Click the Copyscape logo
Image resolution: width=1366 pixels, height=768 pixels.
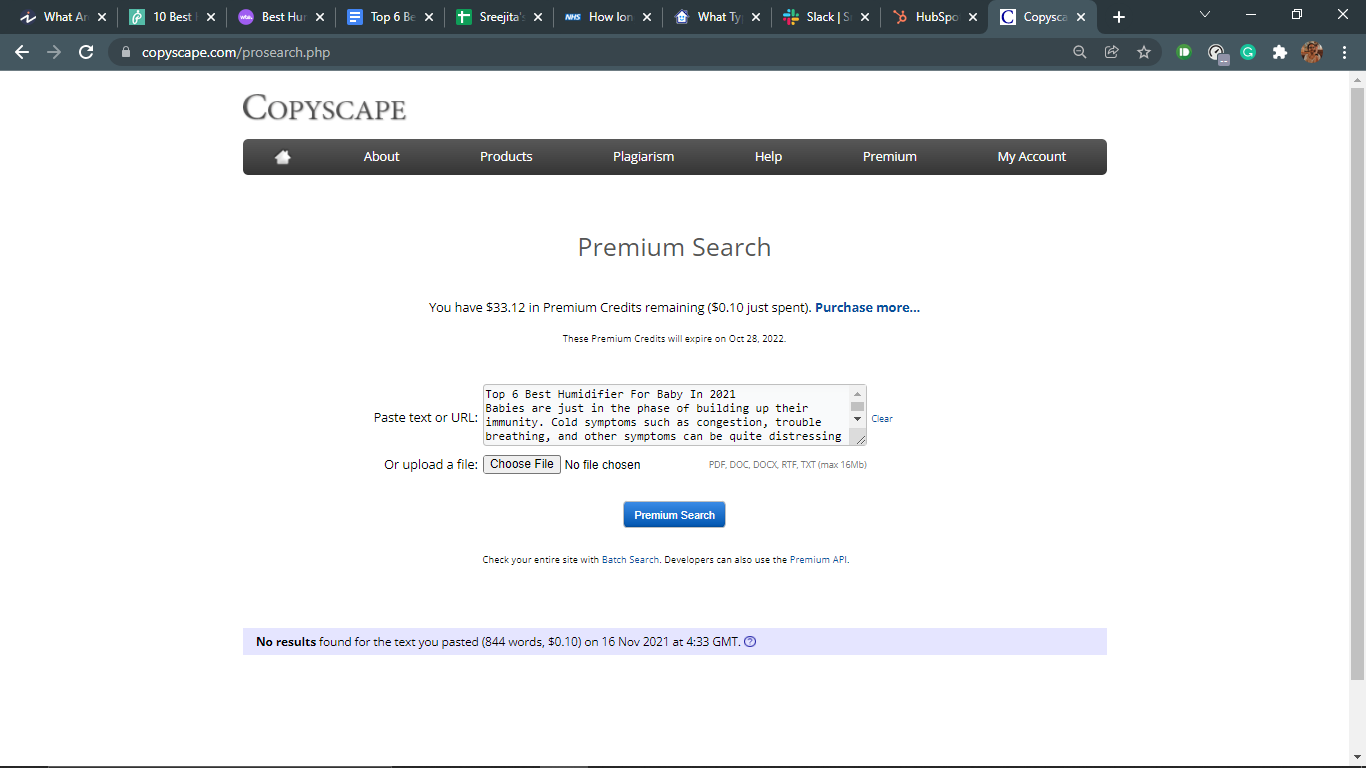[324, 108]
